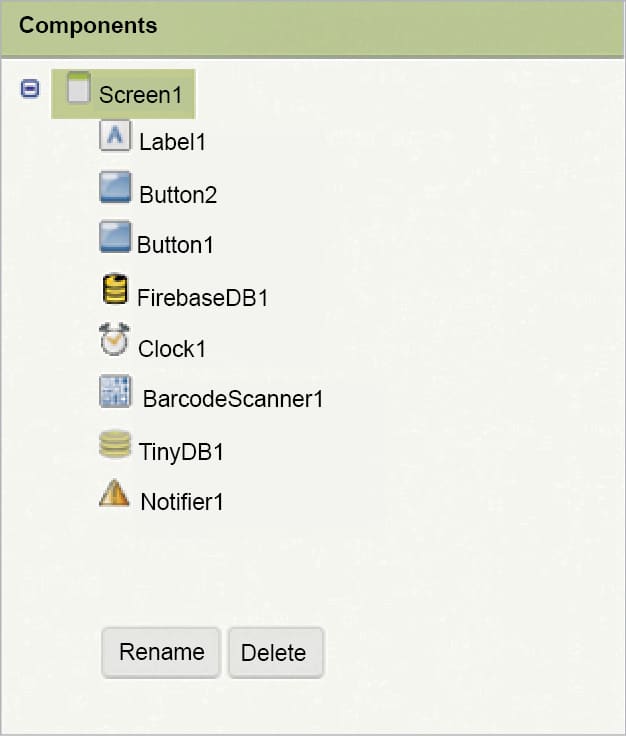Click the Button1 component icon
Viewport: 626px width, 736px height.
[x=115, y=239]
